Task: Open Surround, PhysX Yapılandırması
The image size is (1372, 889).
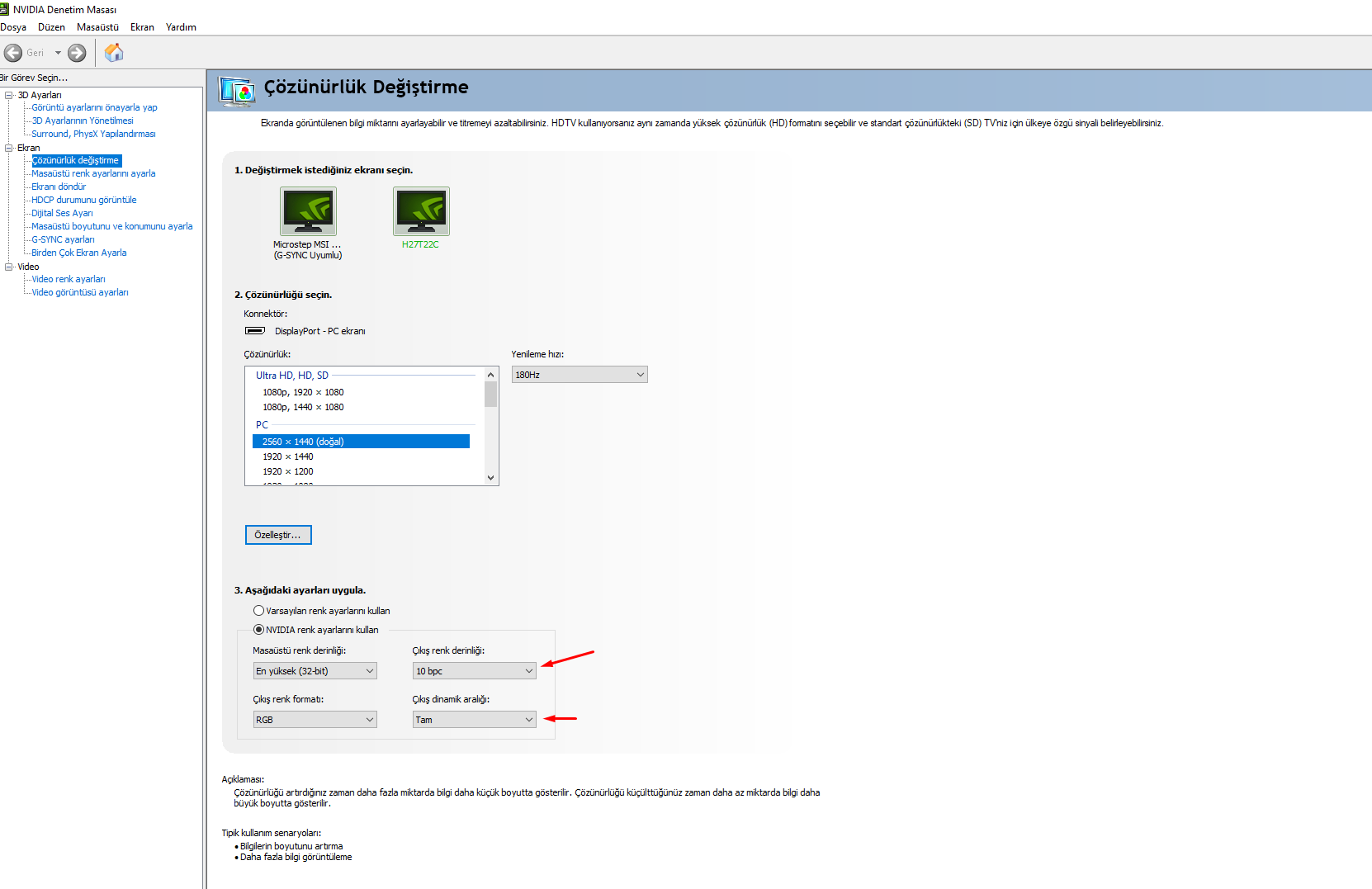Action: tap(93, 134)
